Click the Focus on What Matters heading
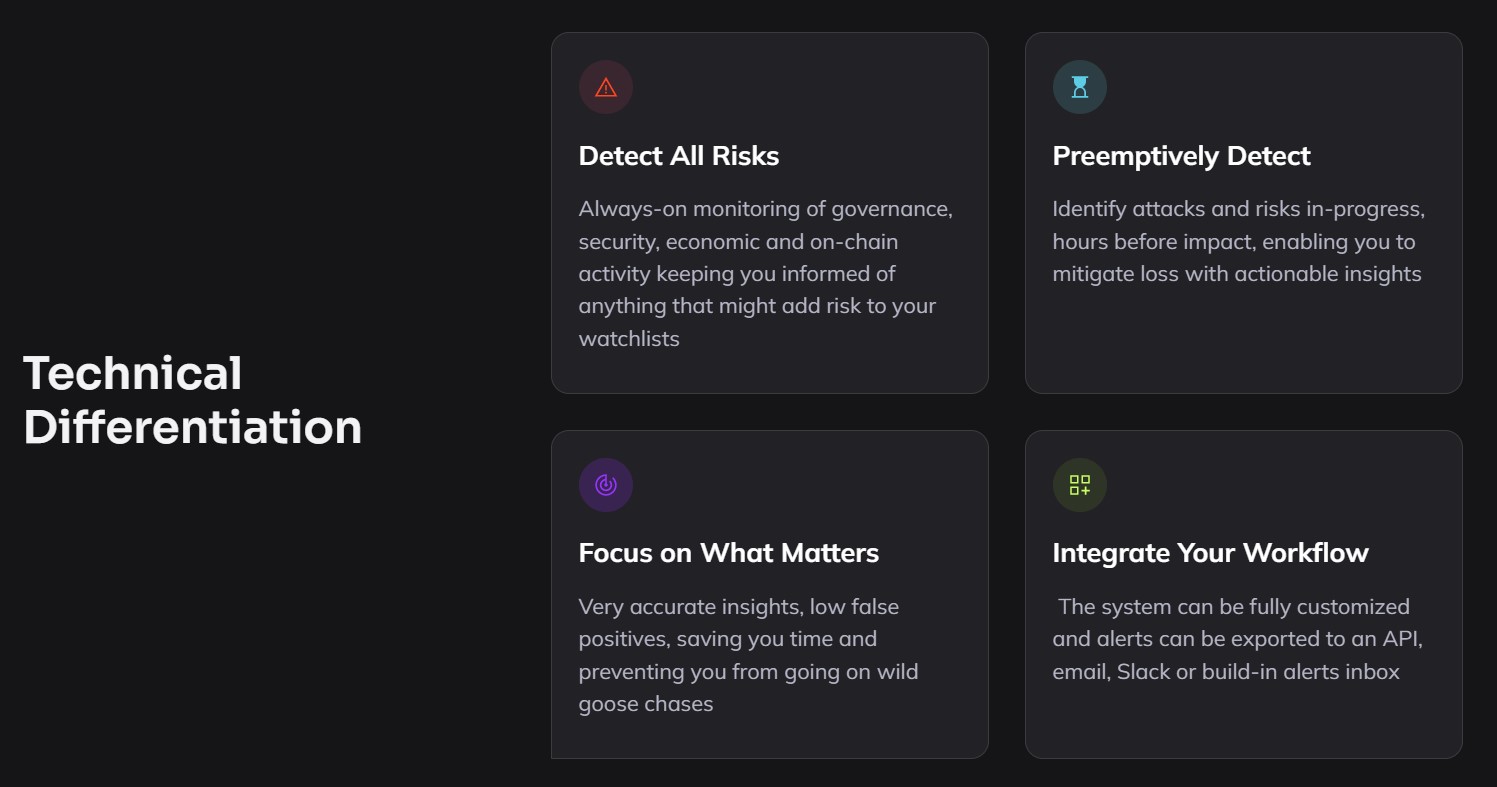 point(728,553)
